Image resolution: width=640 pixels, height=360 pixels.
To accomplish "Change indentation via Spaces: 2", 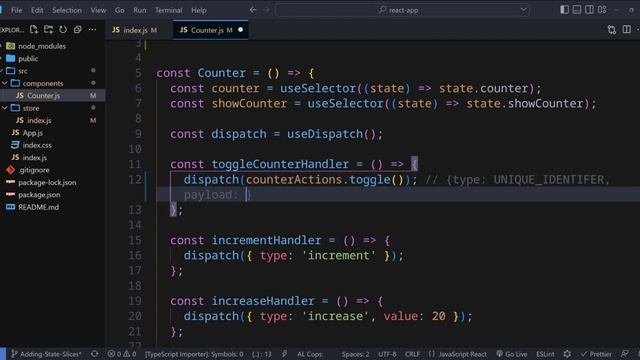I will point(355,354).
